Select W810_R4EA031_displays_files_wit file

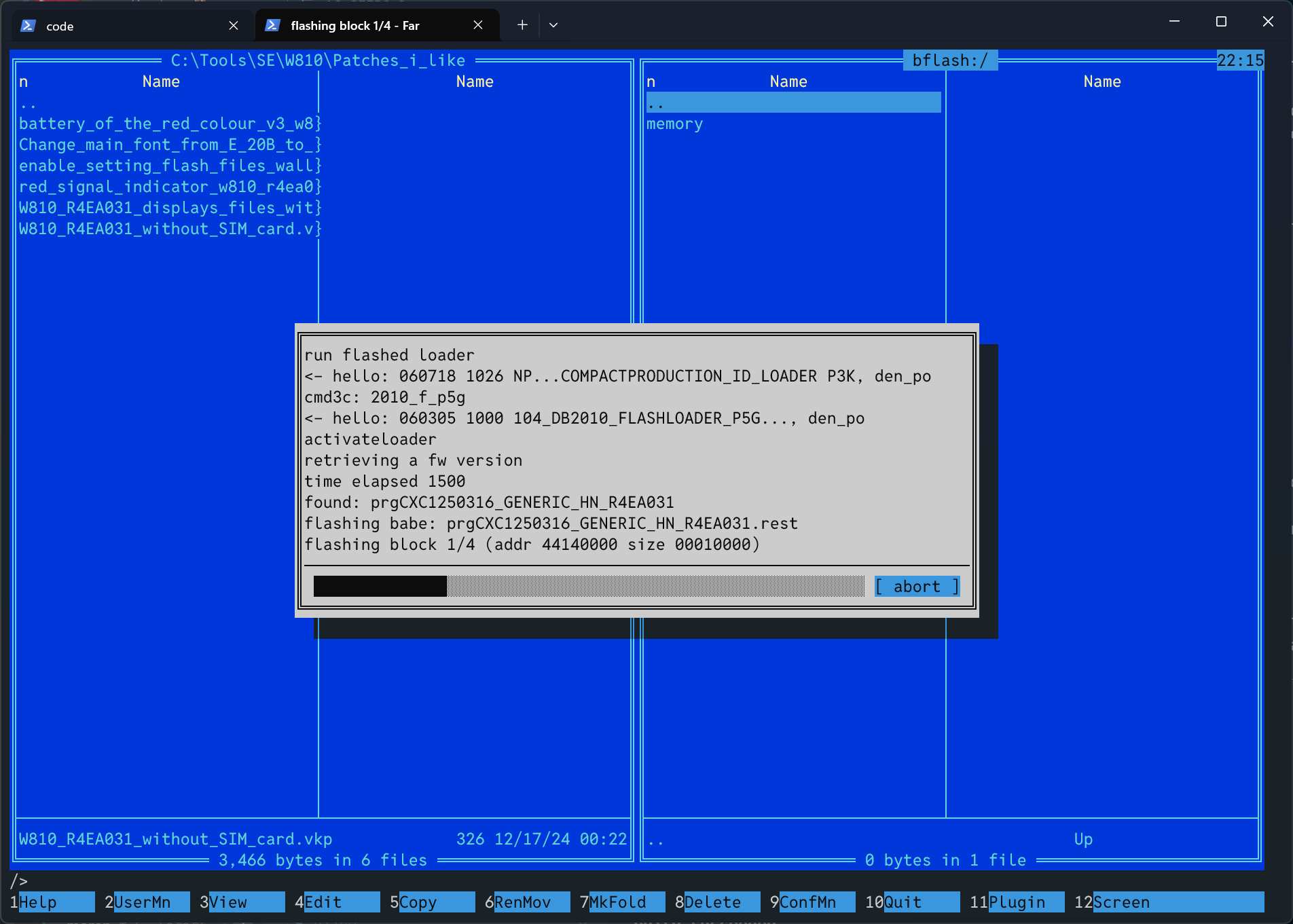click(x=170, y=208)
